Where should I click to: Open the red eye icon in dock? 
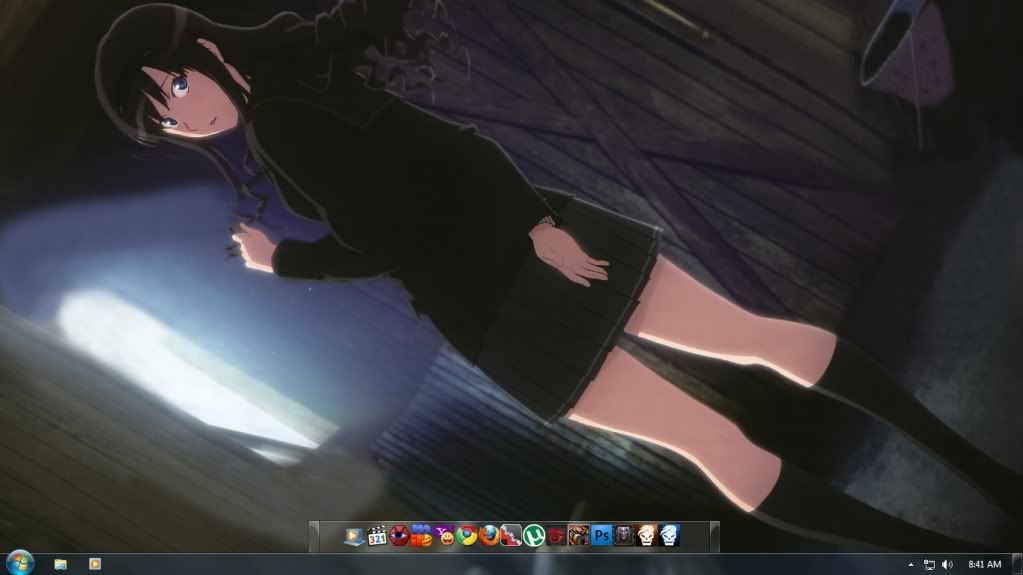pos(399,536)
